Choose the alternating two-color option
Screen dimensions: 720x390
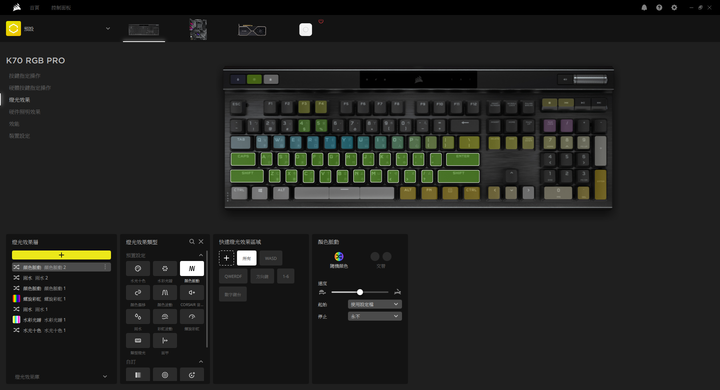tap(381, 256)
